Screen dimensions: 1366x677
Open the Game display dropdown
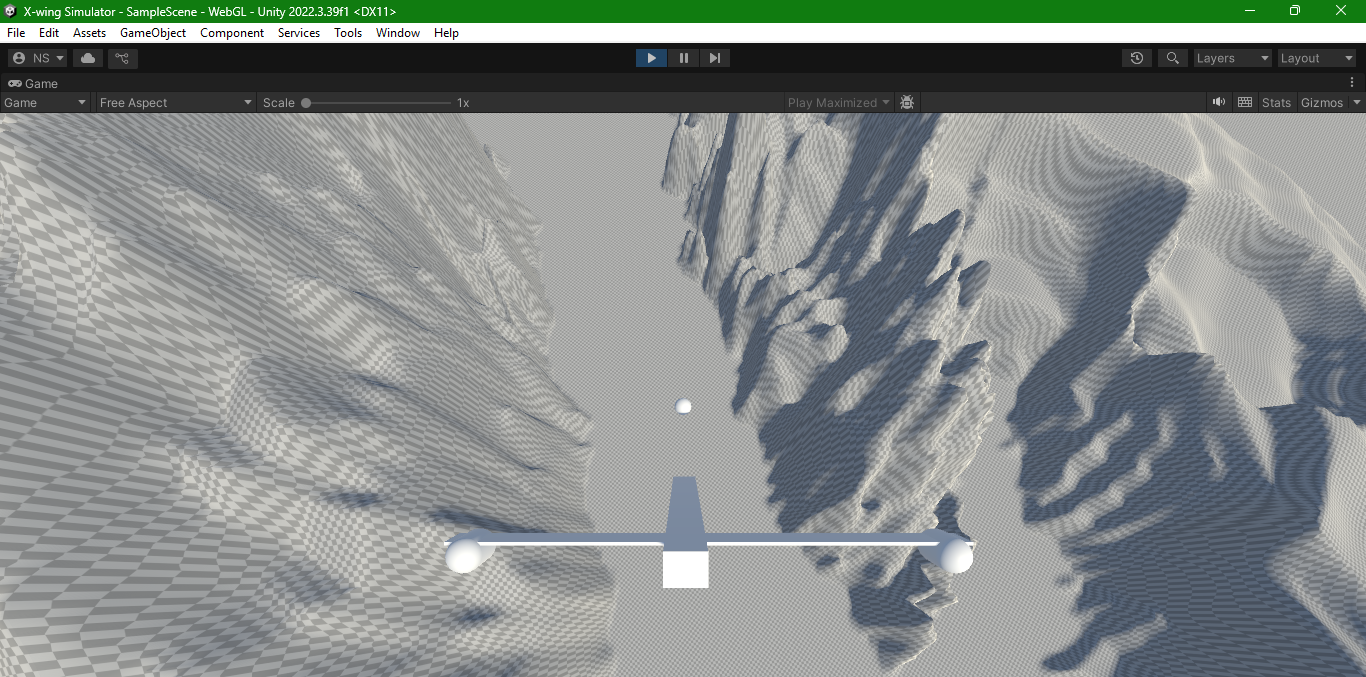45,102
